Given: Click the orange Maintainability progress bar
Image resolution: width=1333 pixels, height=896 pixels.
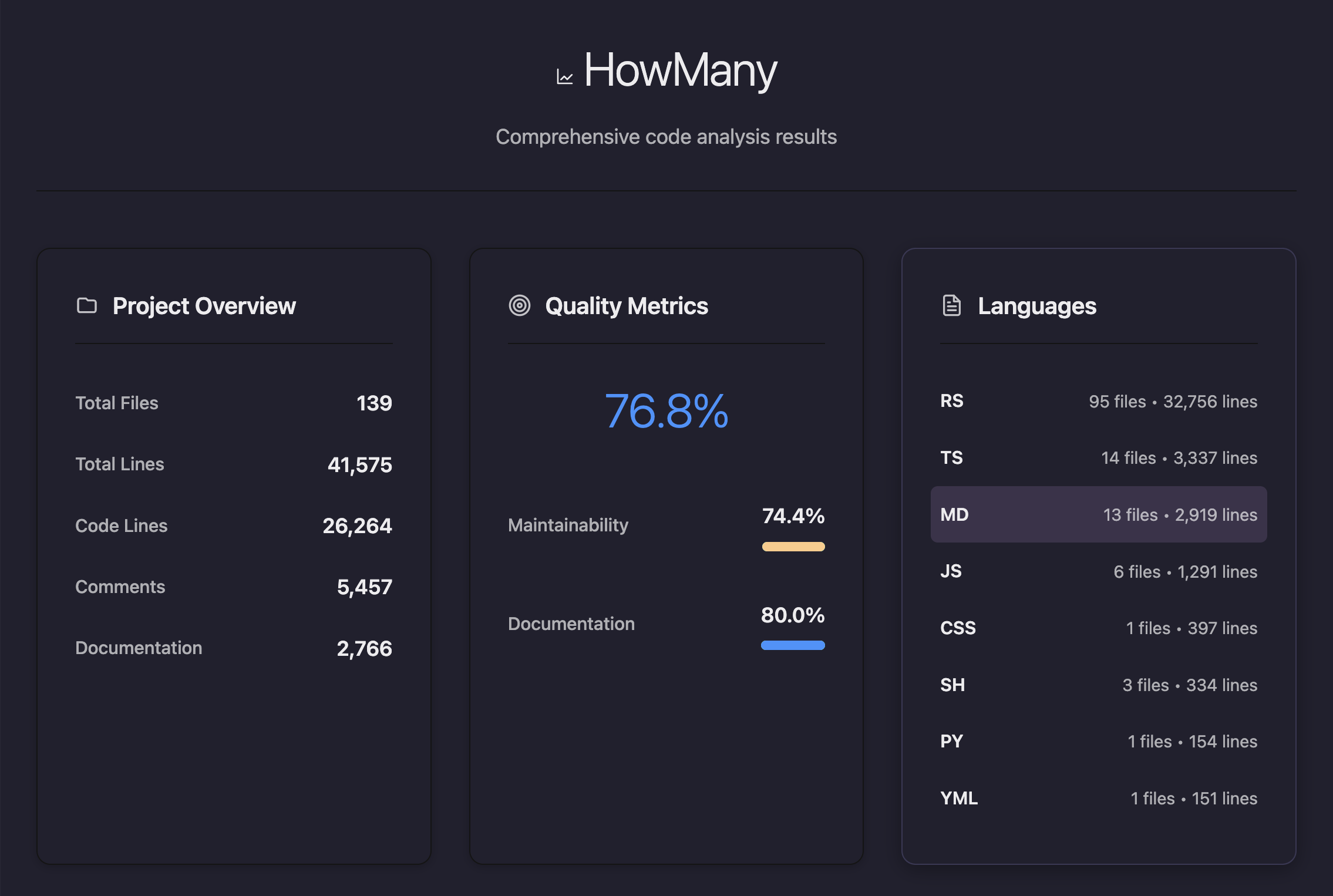Looking at the screenshot, I should pyautogui.click(x=793, y=547).
